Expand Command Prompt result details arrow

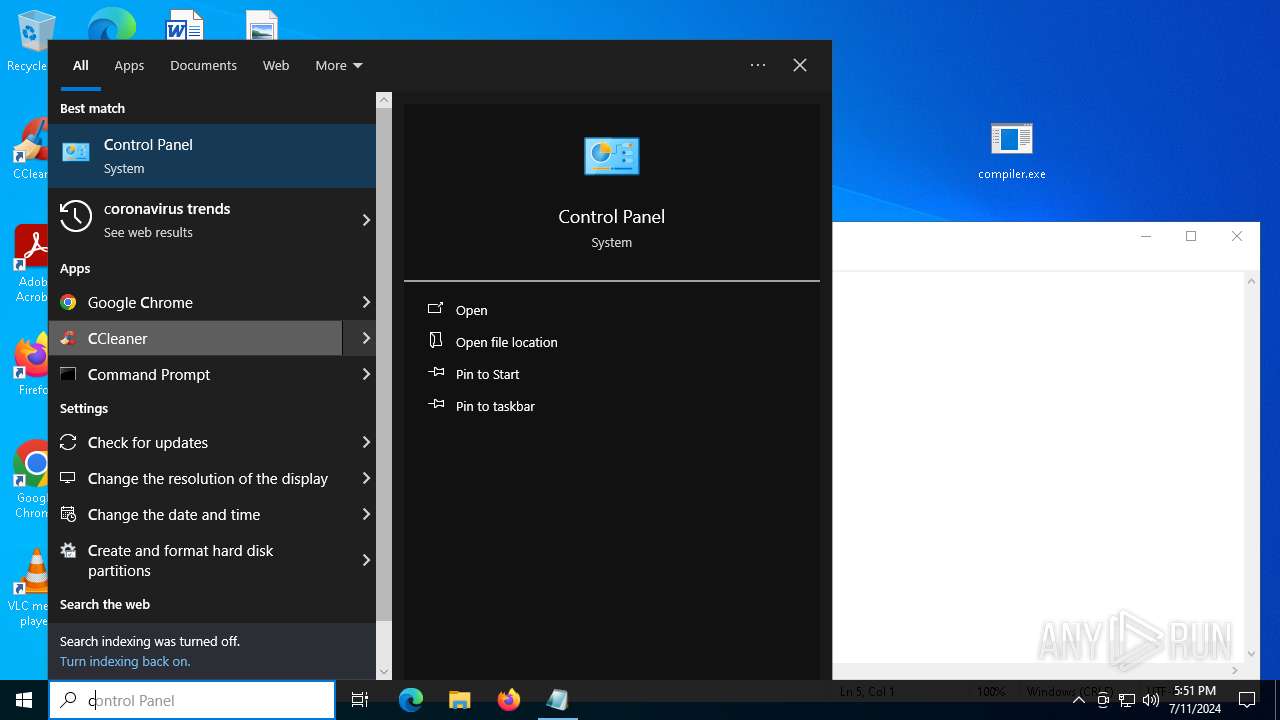[x=366, y=374]
